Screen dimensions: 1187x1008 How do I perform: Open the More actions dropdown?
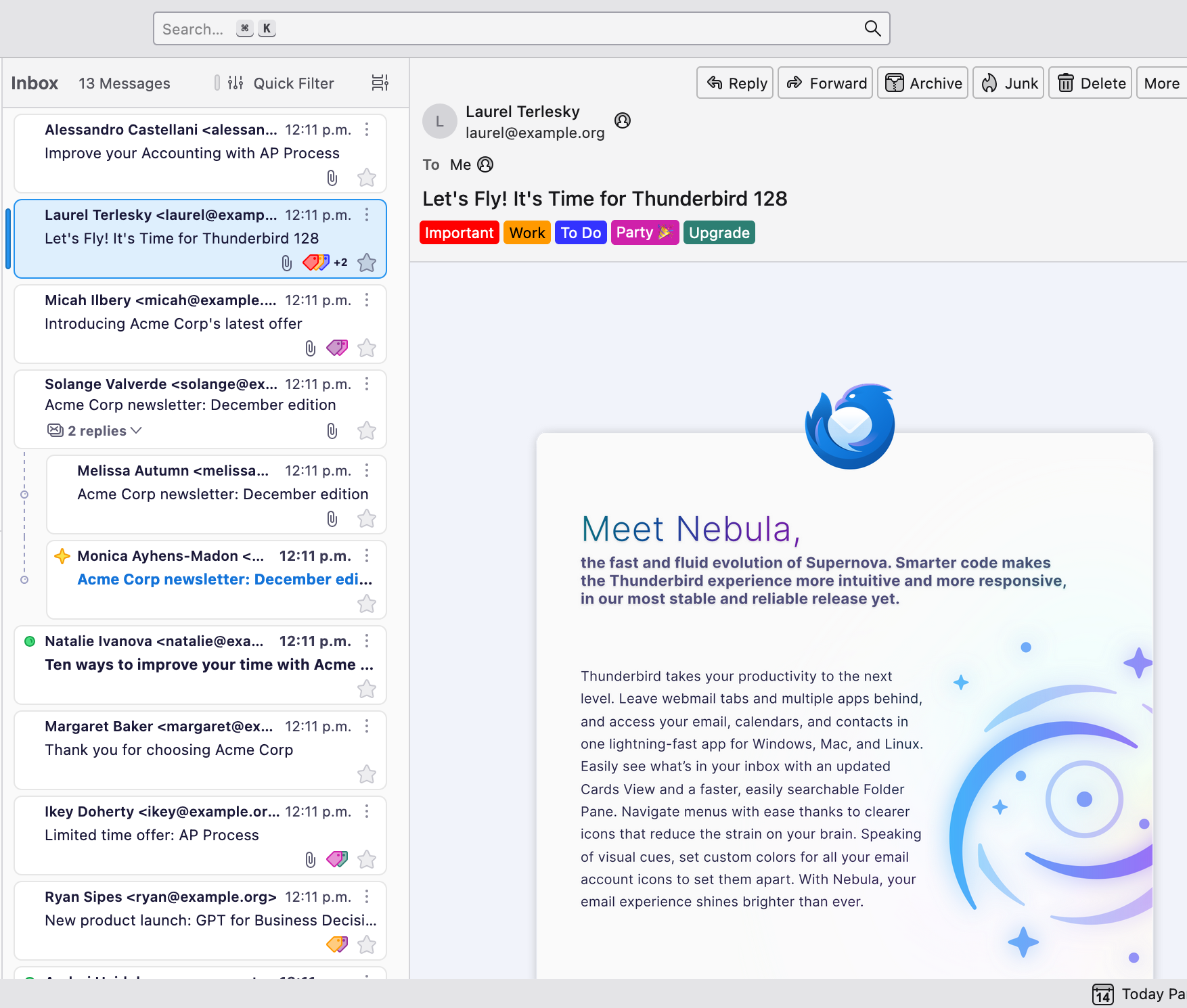1162,83
